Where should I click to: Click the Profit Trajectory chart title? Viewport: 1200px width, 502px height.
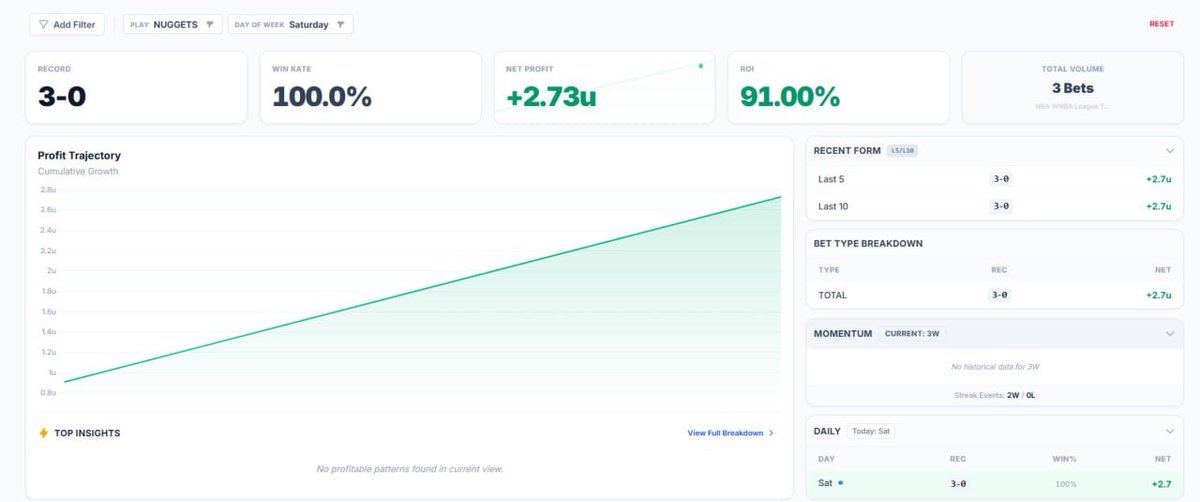click(x=79, y=156)
